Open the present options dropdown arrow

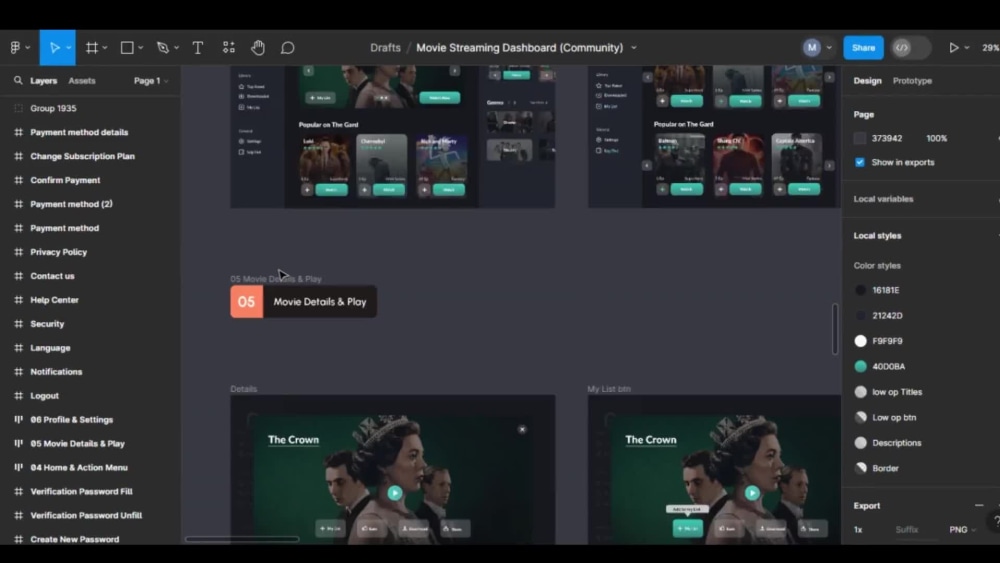(x=967, y=47)
